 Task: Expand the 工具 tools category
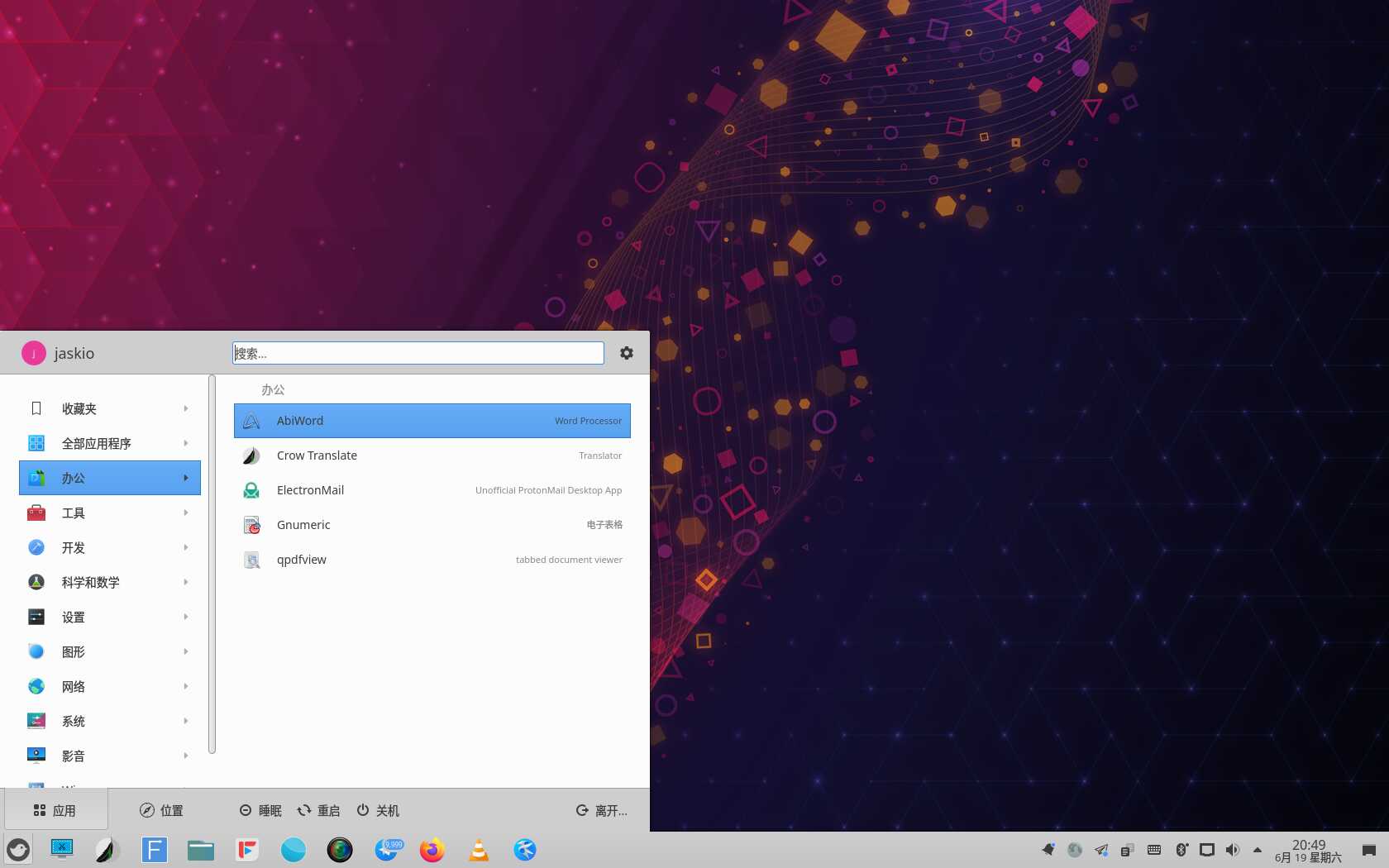coord(110,513)
